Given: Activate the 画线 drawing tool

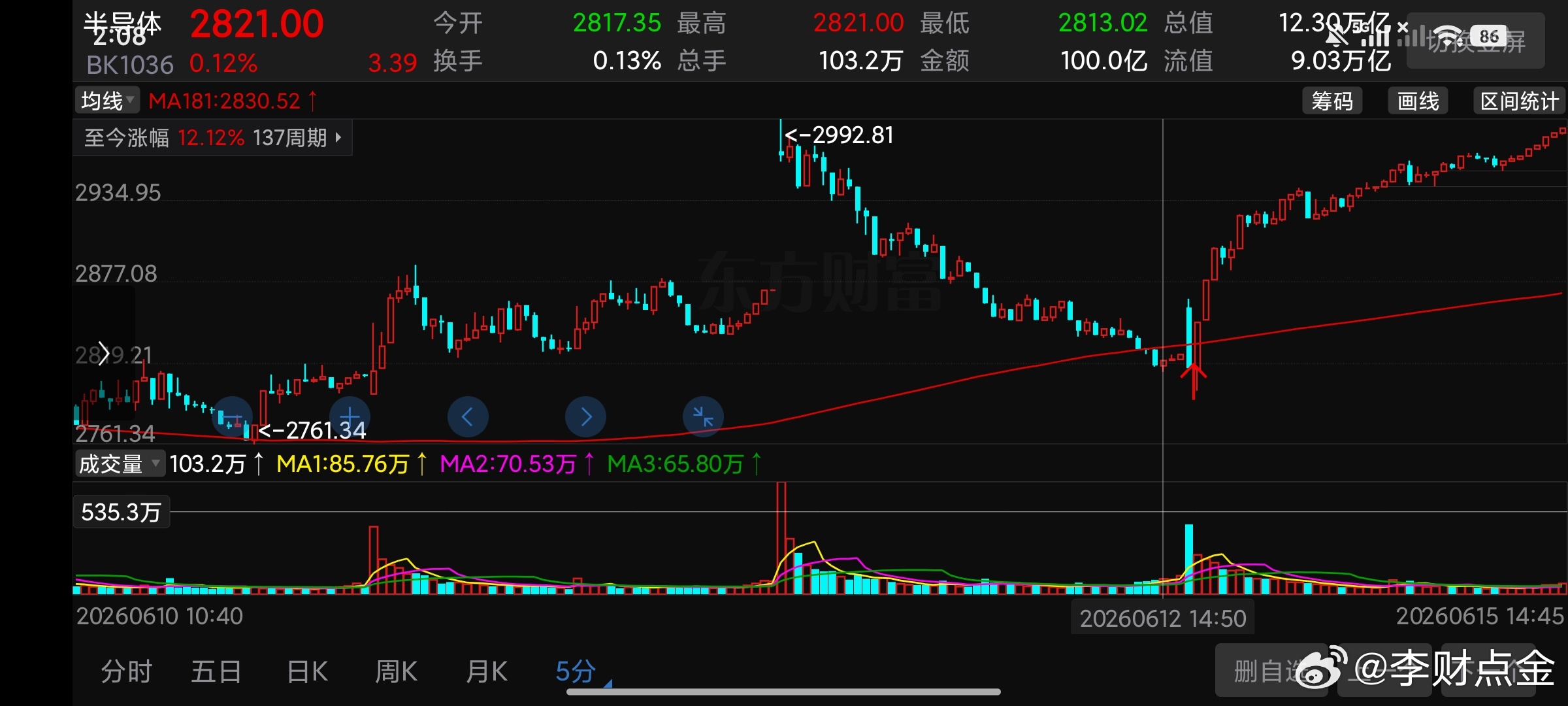Looking at the screenshot, I should (x=1418, y=101).
